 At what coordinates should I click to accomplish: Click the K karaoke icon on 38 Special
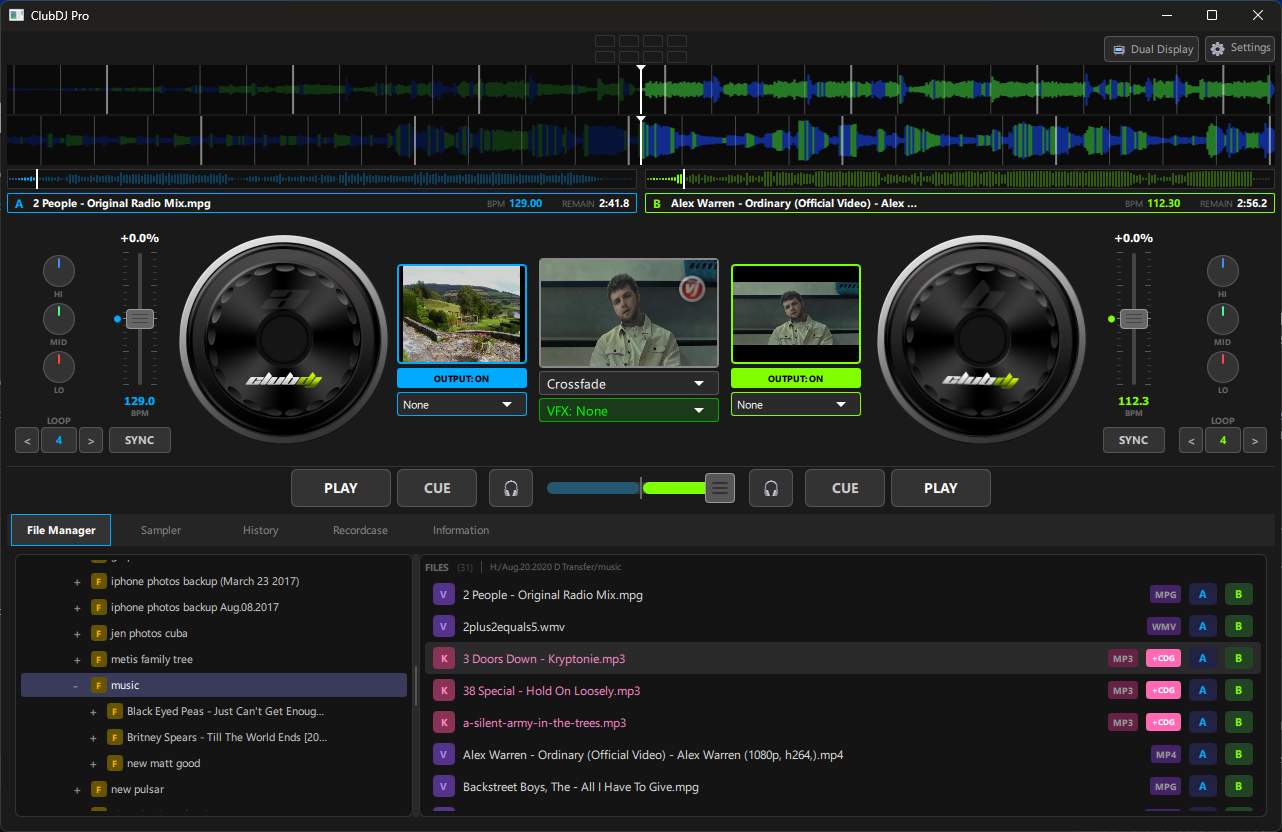[x=443, y=690]
